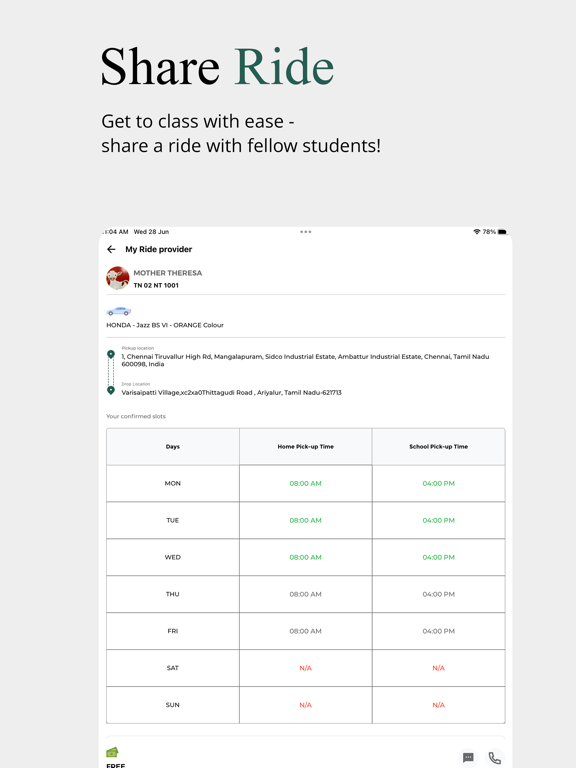Select Tuesday 04:00 PM school pick-up slot

438,520
